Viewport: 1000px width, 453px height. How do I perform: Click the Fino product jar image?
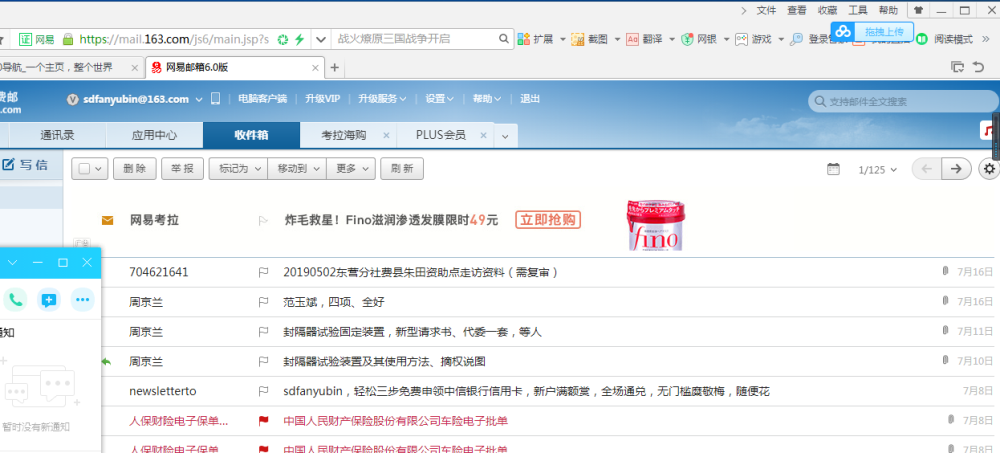pos(655,226)
